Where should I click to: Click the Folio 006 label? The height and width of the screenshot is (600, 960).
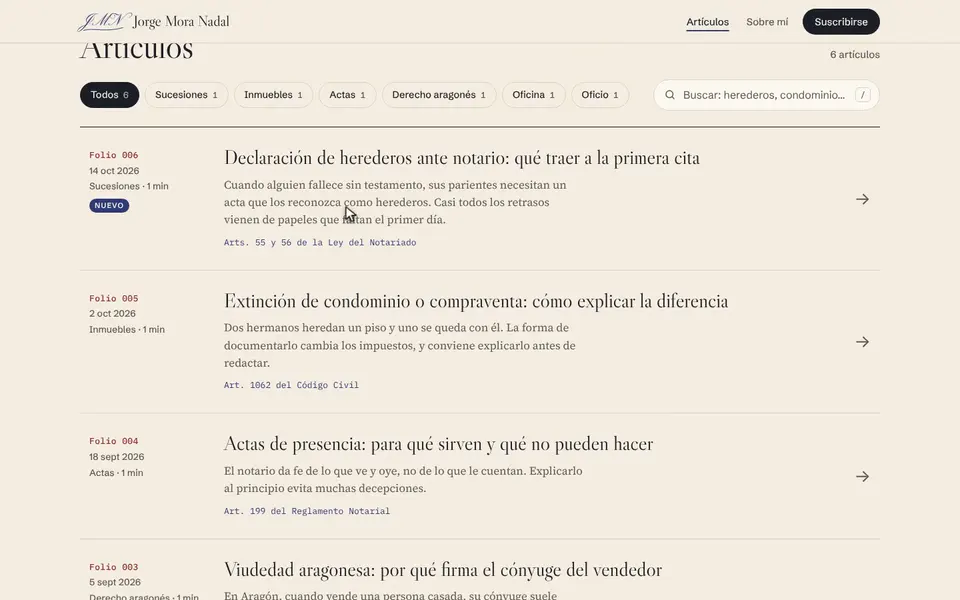[x=114, y=156]
